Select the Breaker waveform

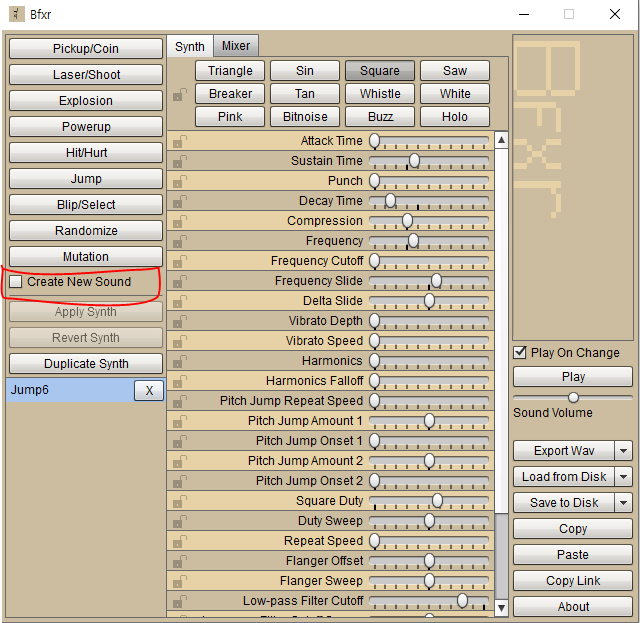230,93
